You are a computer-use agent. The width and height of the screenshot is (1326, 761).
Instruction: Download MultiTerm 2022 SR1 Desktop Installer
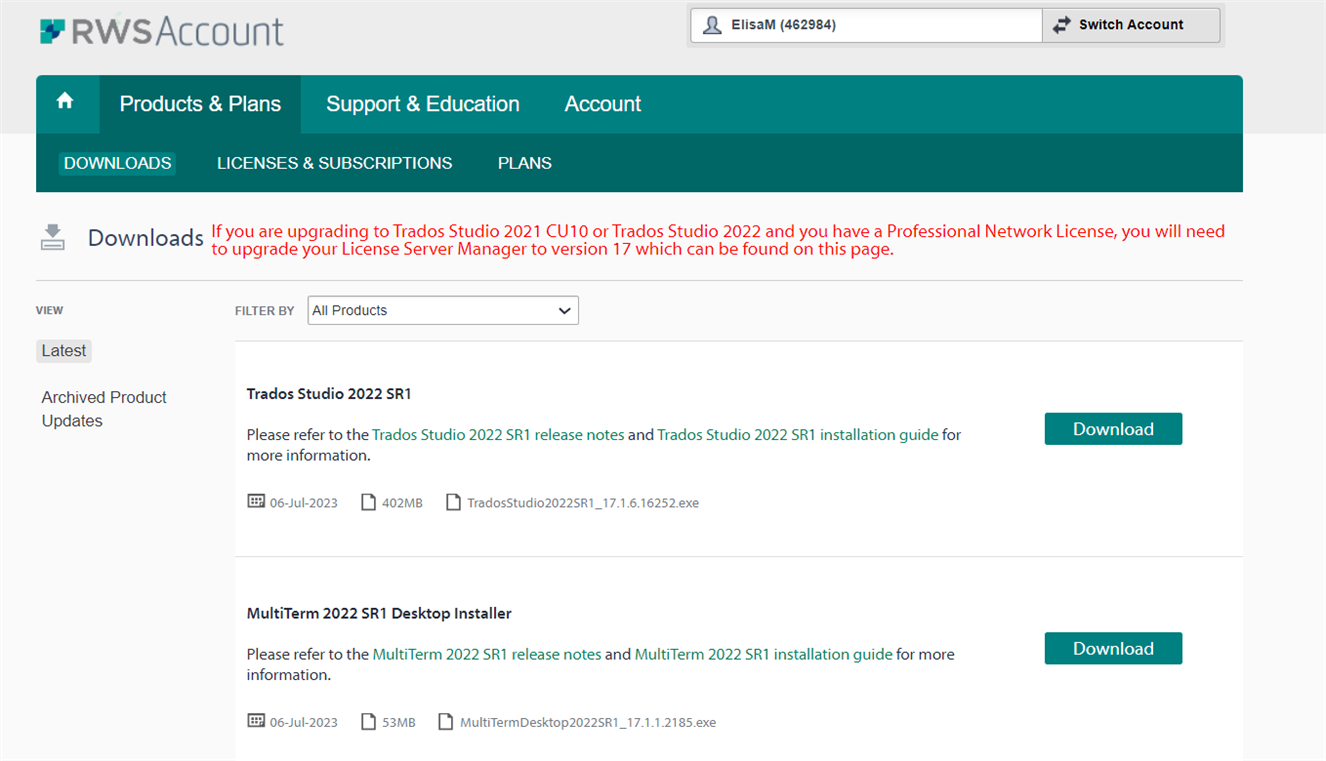click(x=1113, y=648)
